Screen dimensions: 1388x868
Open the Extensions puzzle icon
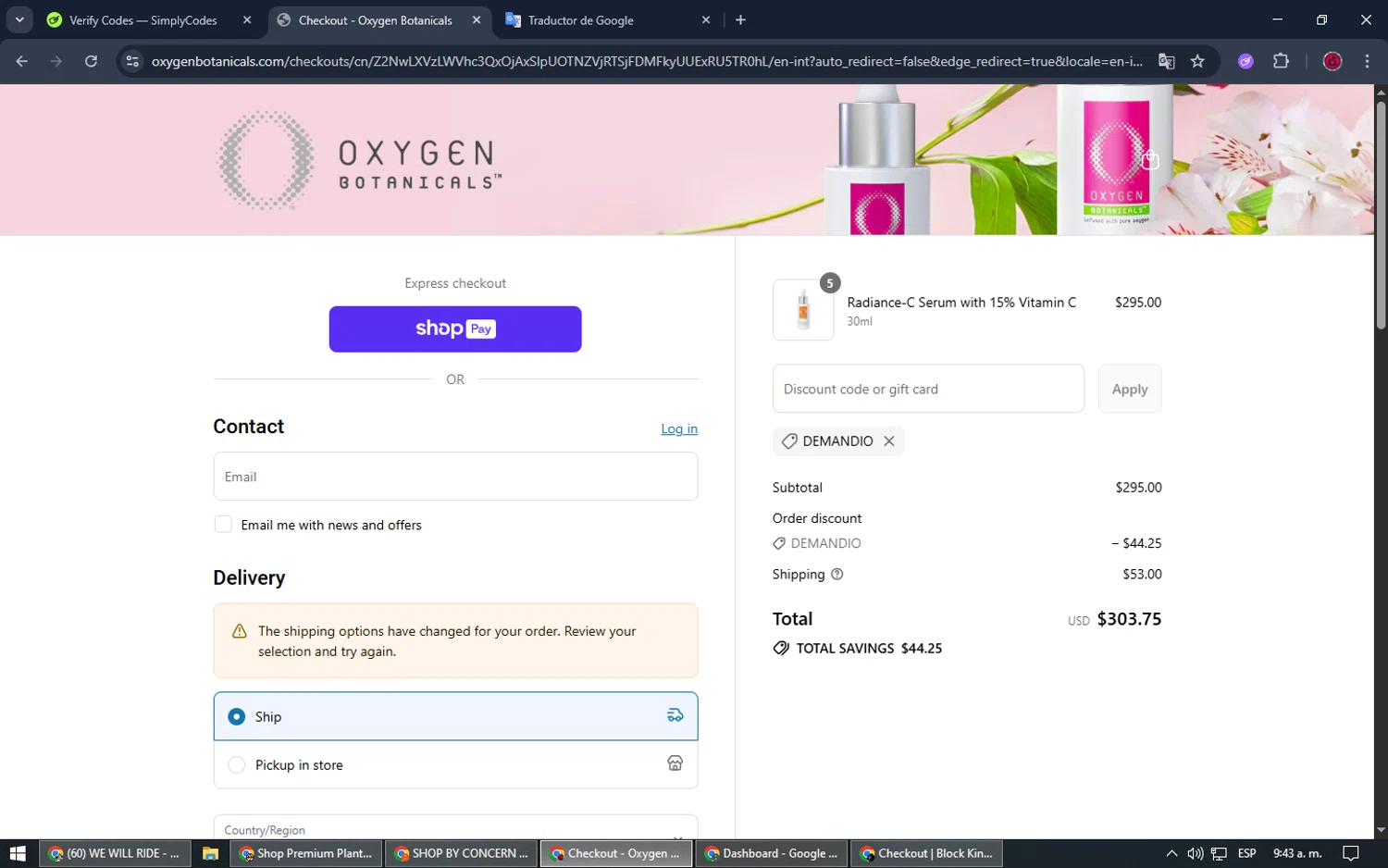click(x=1281, y=61)
